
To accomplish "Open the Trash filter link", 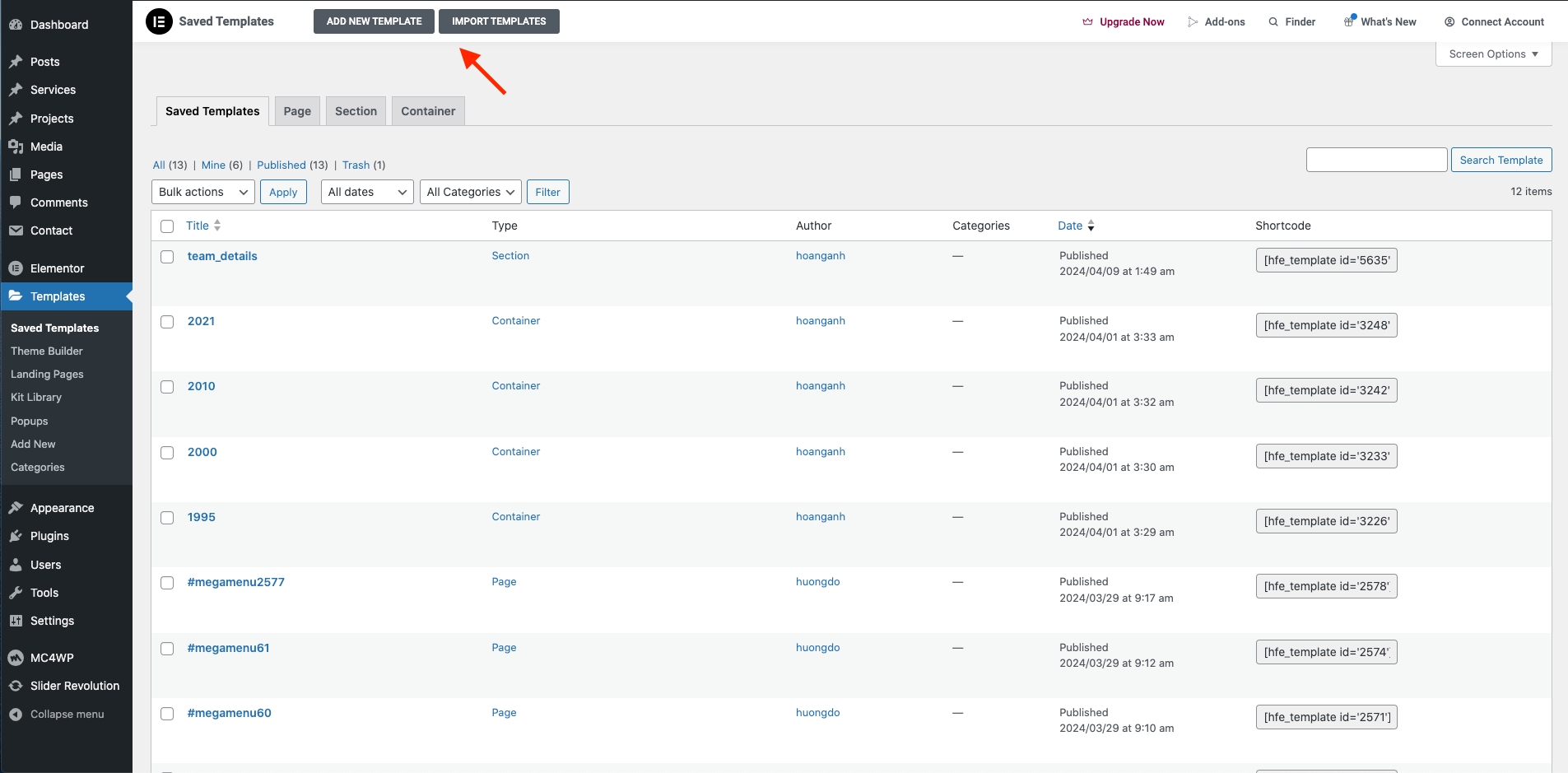I will click(356, 165).
